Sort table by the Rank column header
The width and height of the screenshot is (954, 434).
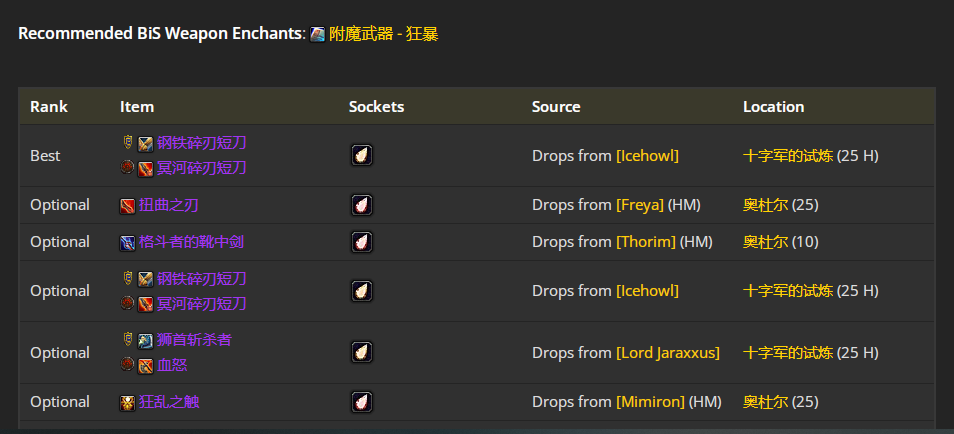tap(49, 107)
